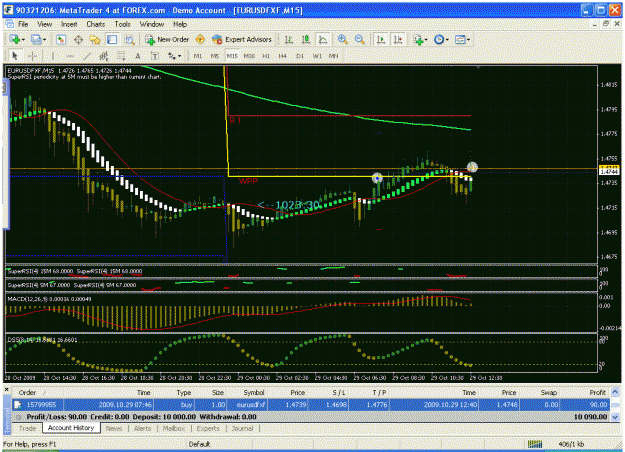Switch chart to bar chart mode
625x452 pixels.
[289, 39]
